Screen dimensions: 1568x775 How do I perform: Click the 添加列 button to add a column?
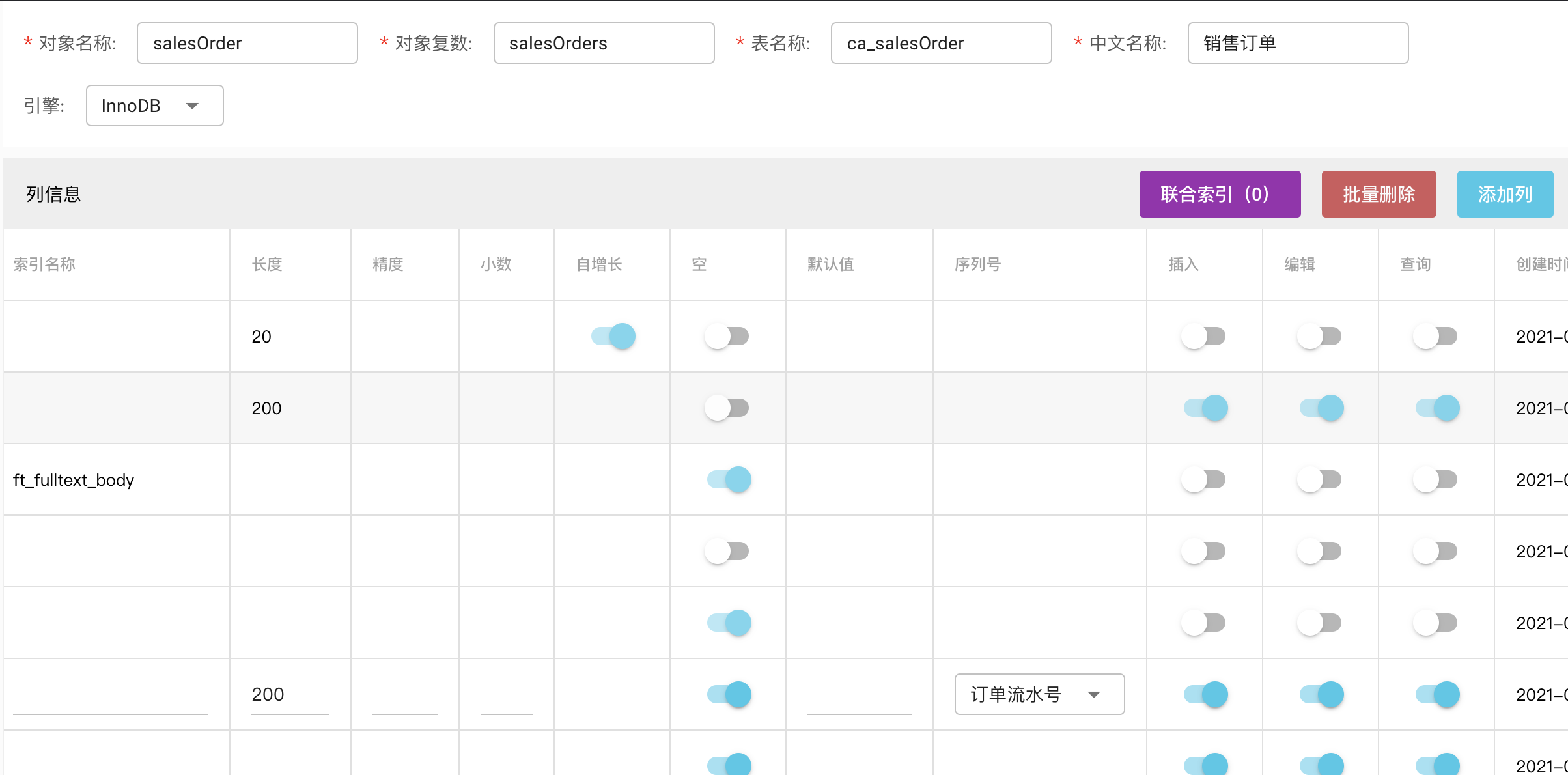(x=1505, y=193)
